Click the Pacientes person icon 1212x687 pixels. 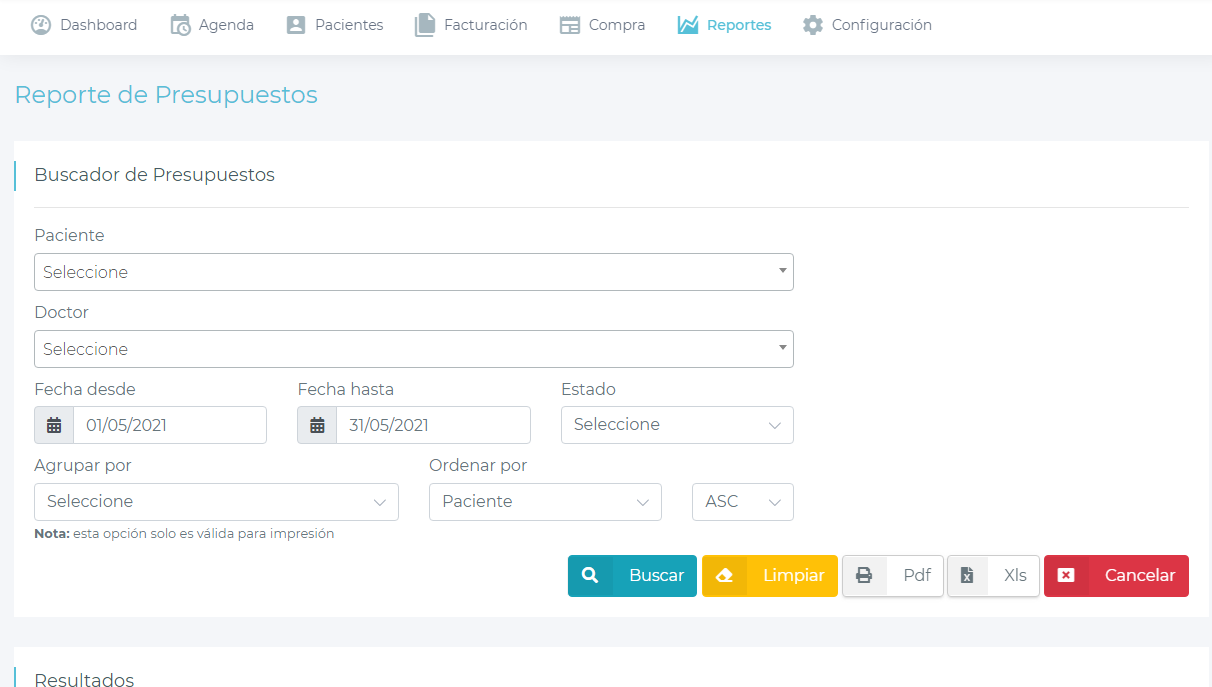[x=296, y=25]
